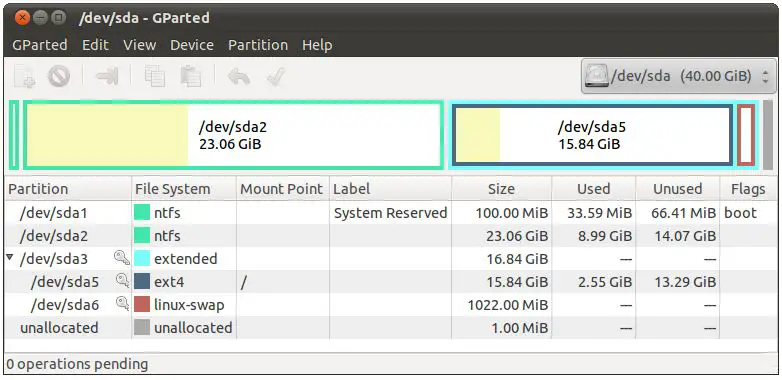The image size is (782, 380).
Task: Click the red linux-swap color swatch
Action: coord(142,305)
